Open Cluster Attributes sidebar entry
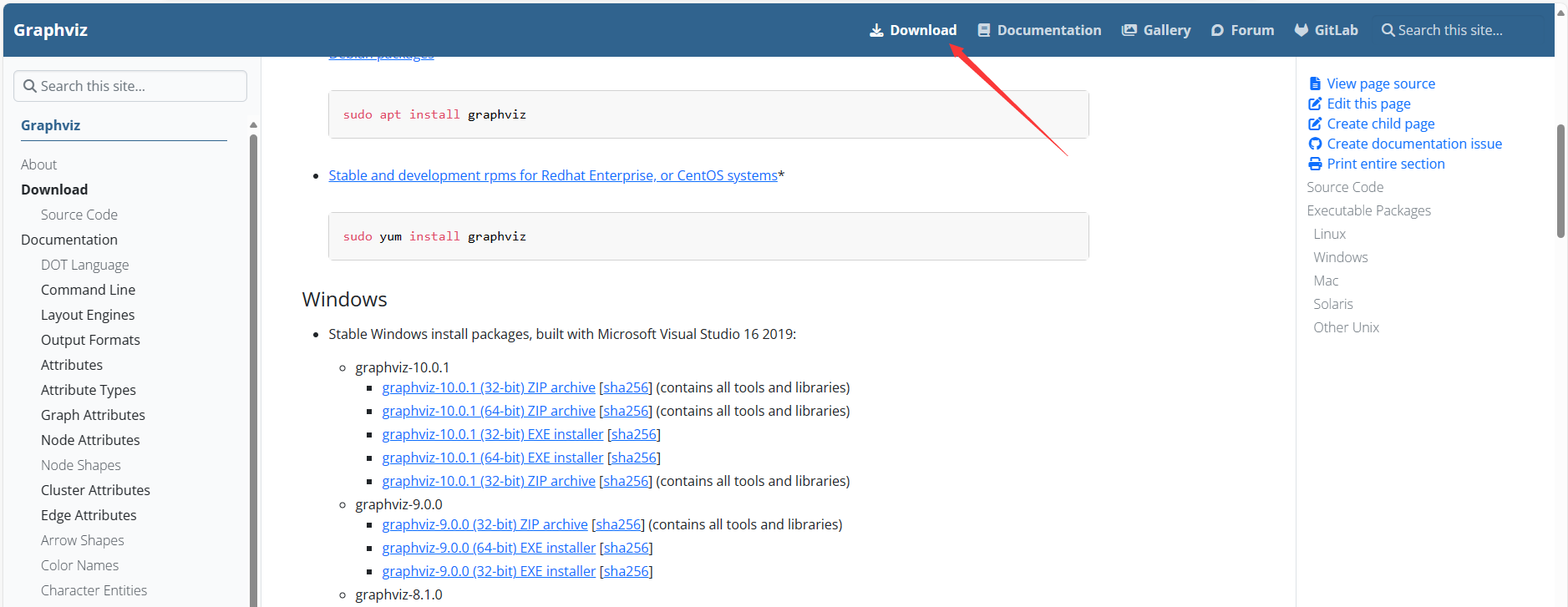The image size is (1568, 607). (x=96, y=490)
